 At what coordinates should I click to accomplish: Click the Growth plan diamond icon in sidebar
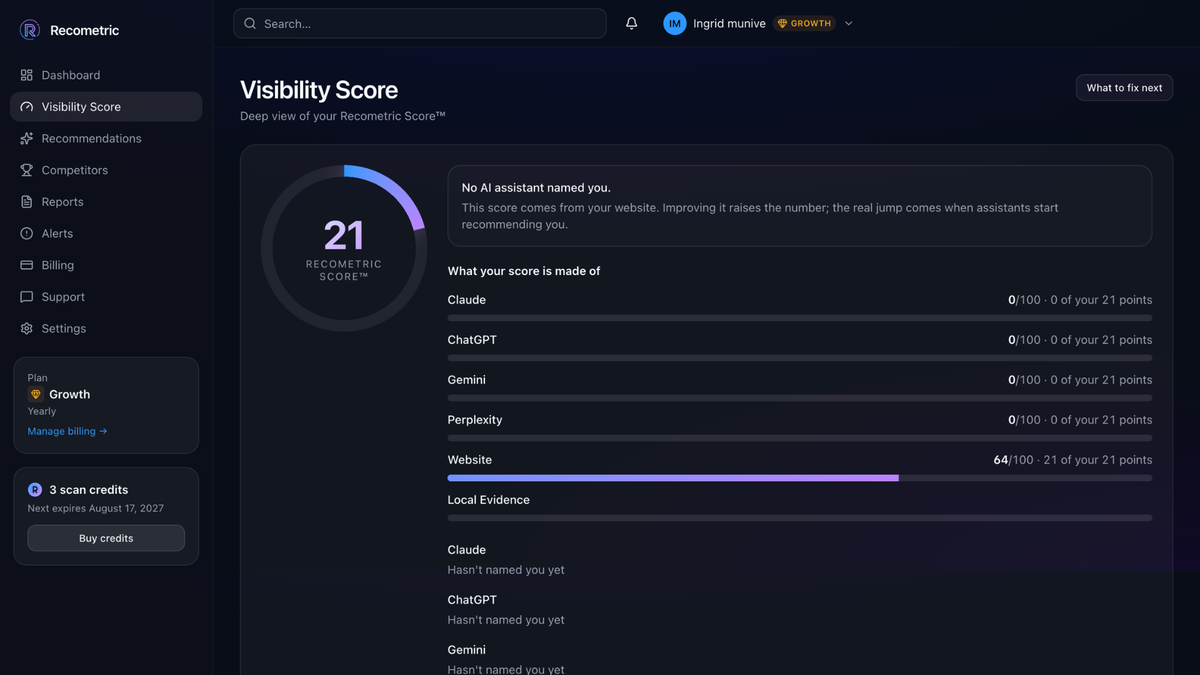pos(36,395)
